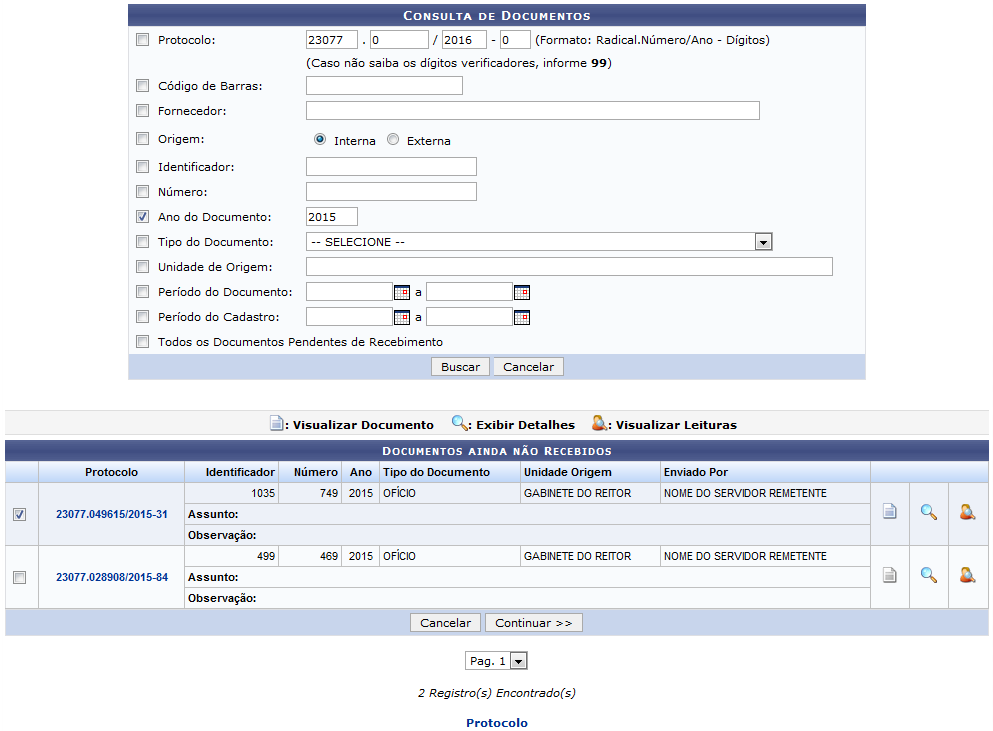Viewport: 993px width, 731px height.
Task: Check the Número filter checkbox
Action: click(142, 191)
